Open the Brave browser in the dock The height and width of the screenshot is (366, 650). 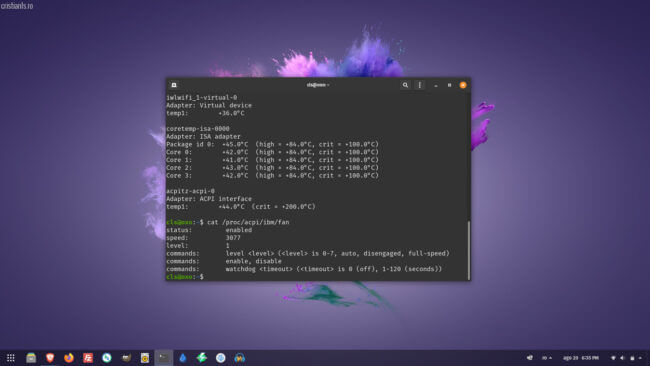click(x=50, y=358)
